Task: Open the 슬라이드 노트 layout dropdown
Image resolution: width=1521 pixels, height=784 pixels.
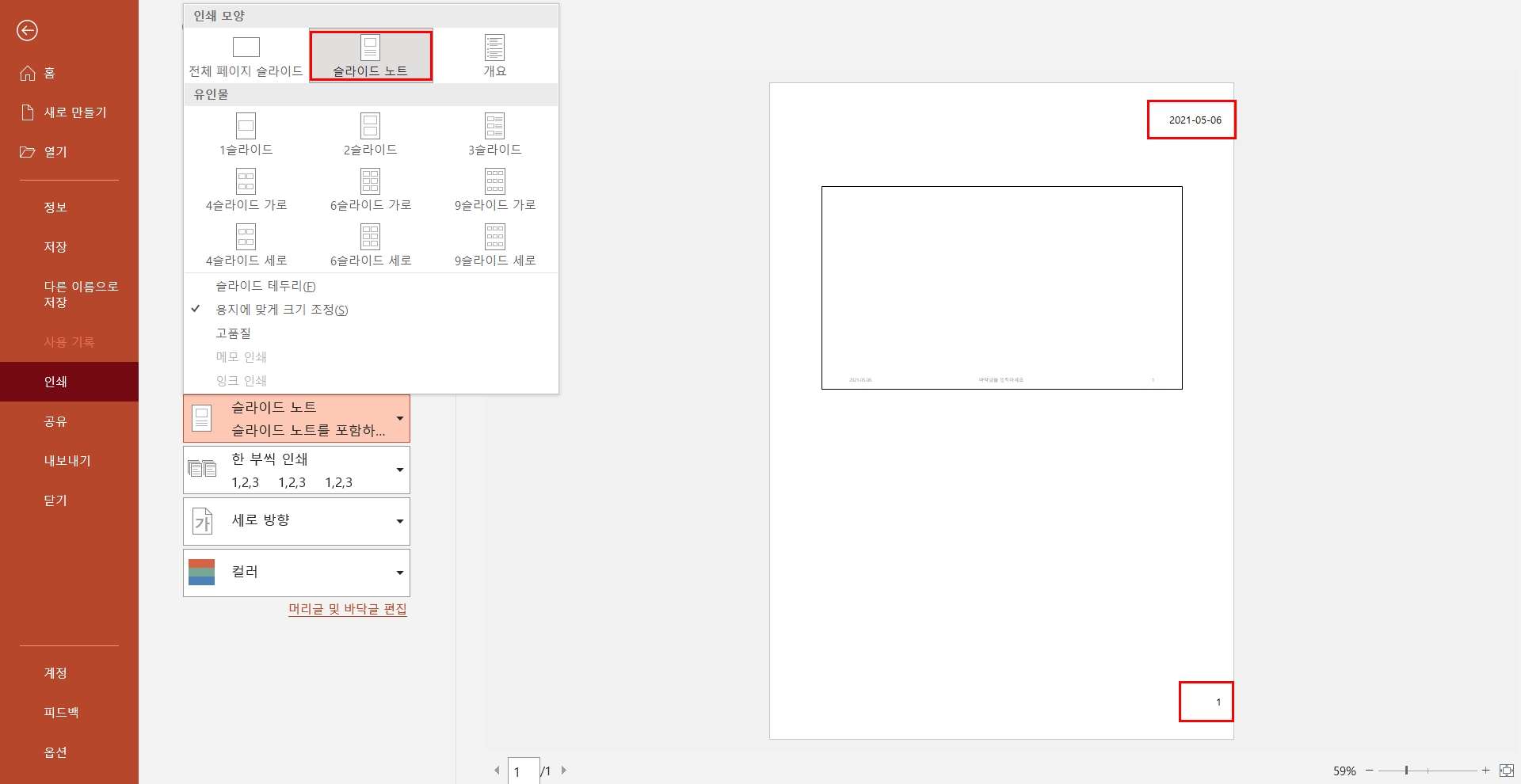Action: (x=296, y=418)
